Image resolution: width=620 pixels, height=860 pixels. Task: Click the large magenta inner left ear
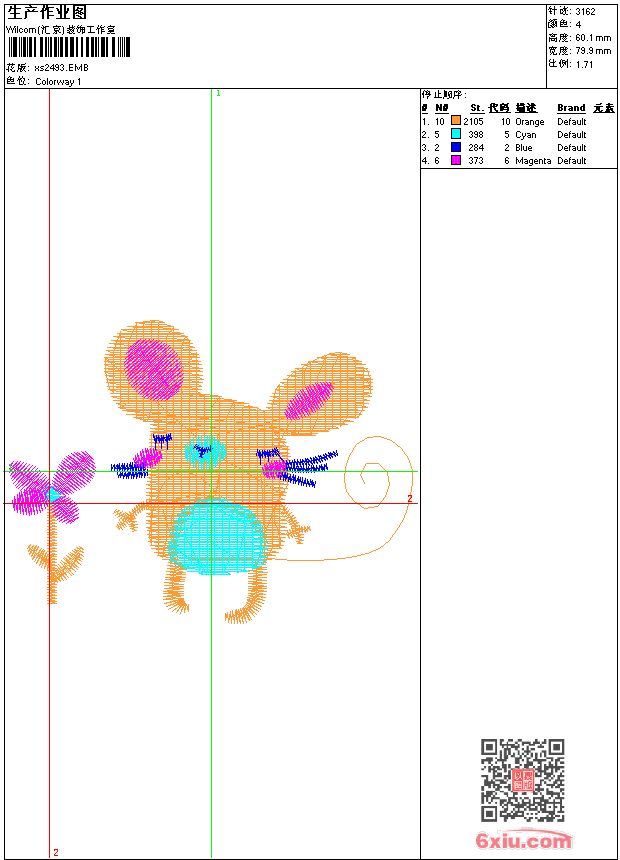tap(153, 370)
